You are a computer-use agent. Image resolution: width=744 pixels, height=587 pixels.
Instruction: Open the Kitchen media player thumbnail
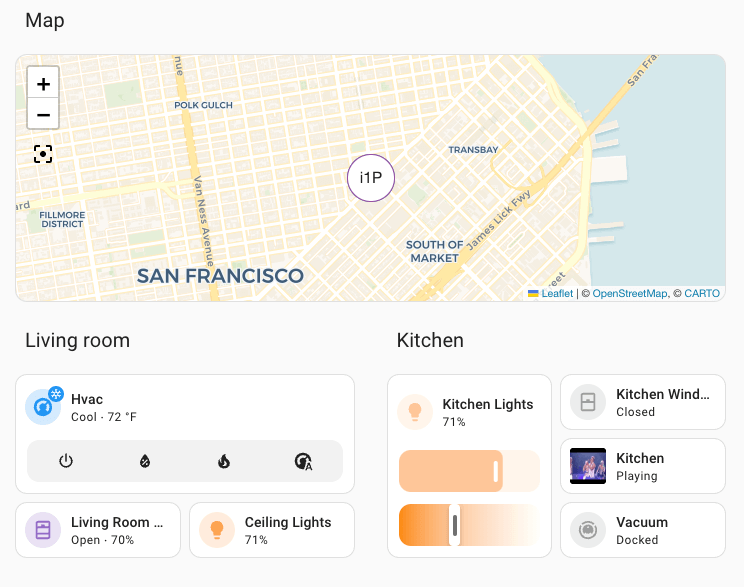588,466
